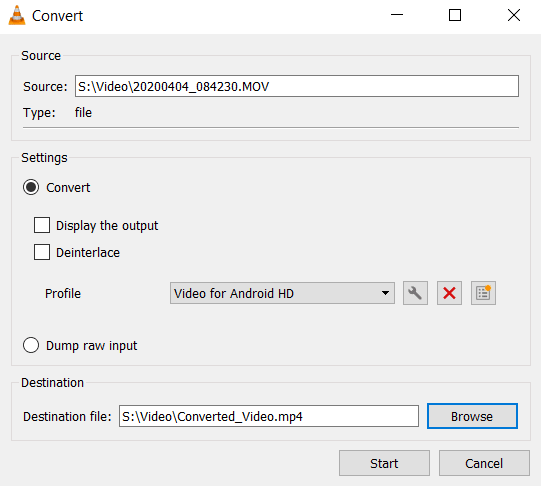
Task: Close the Convert dialog with X
Action: tap(514, 15)
